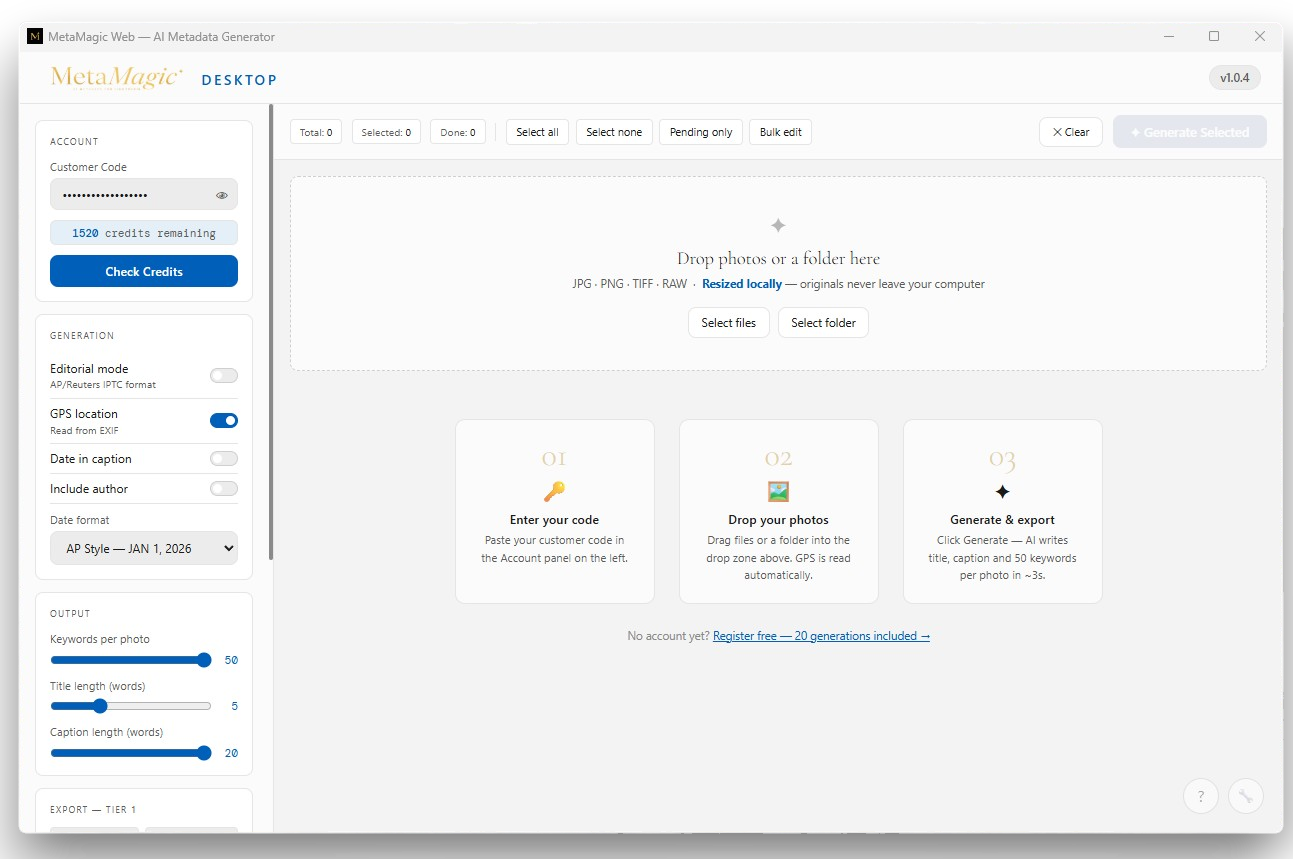
Task: Click the v1.0.4 version badge
Action: click(x=1235, y=77)
